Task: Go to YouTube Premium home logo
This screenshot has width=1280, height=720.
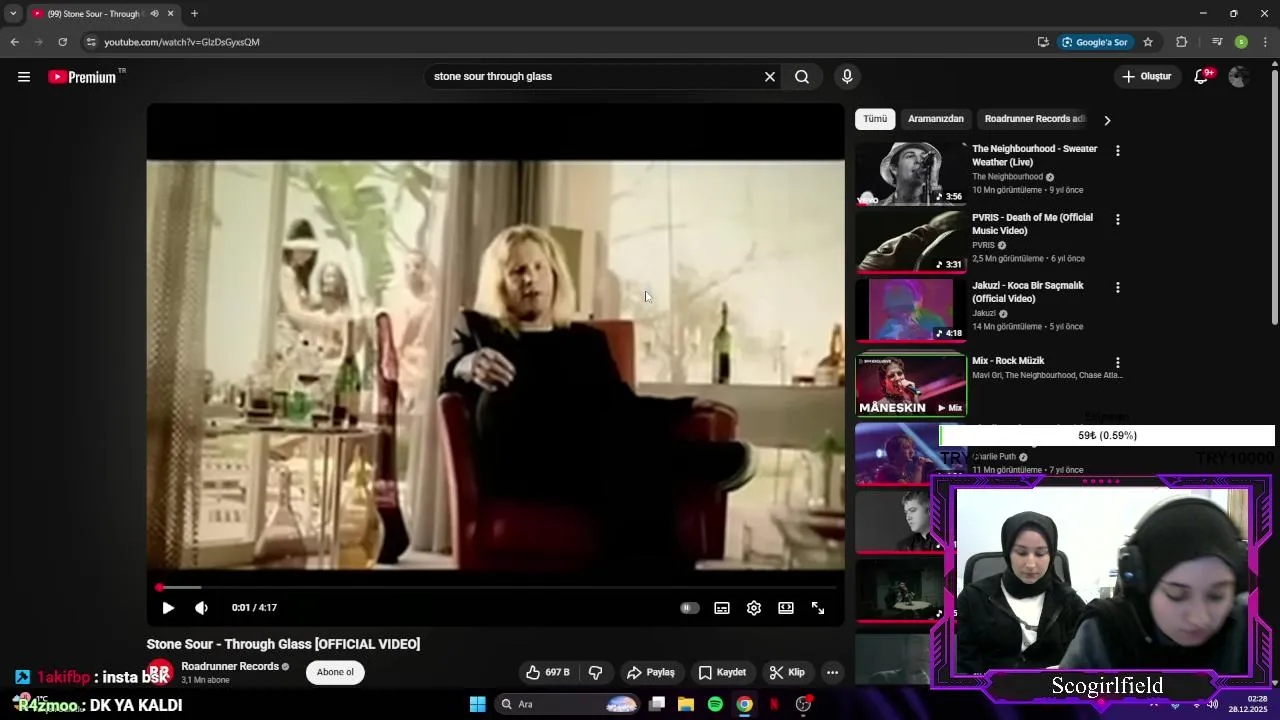Action: point(82,77)
